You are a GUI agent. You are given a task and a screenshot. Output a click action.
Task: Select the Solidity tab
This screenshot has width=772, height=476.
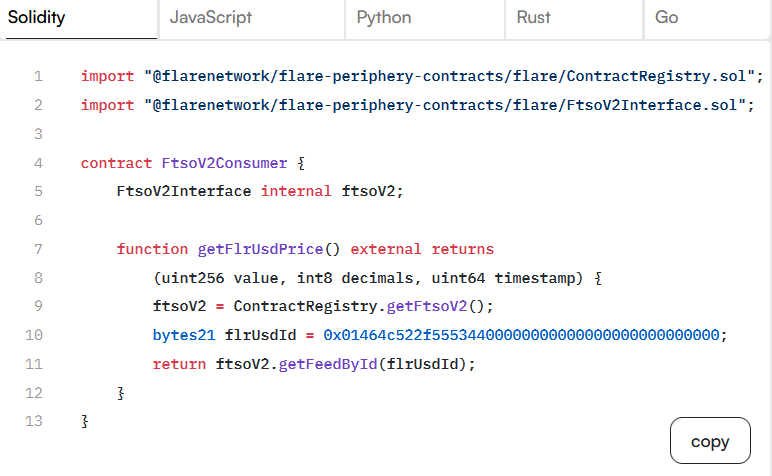coord(37,18)
